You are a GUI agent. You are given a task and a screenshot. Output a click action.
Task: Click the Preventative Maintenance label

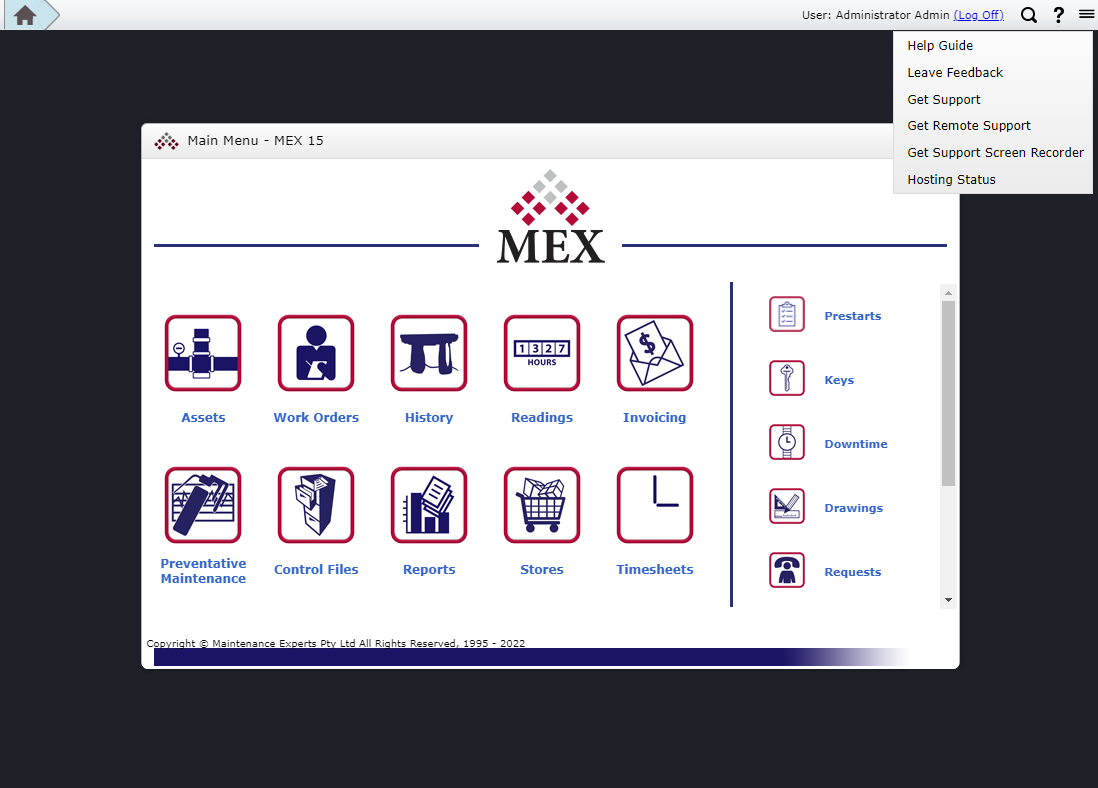pos(203,571)
